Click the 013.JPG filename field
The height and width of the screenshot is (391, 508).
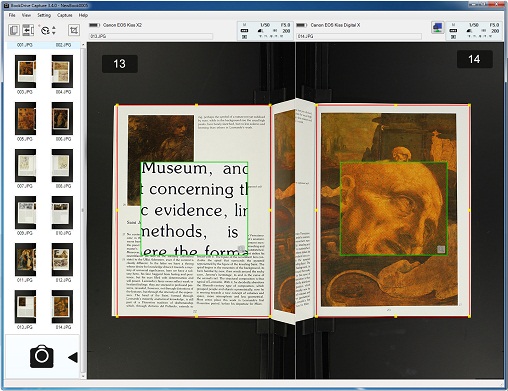[151, 36]
